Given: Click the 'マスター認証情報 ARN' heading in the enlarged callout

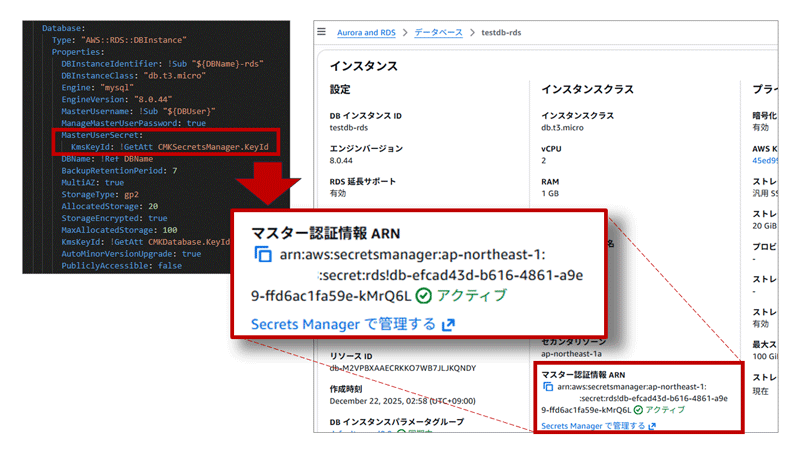Looking at the screenshot, I should pos(326,233).
